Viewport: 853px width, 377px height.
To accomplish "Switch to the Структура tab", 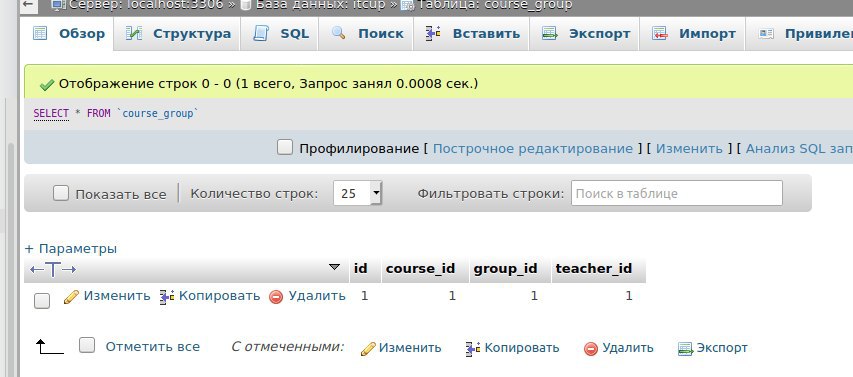I will click(x=177, y=34).
